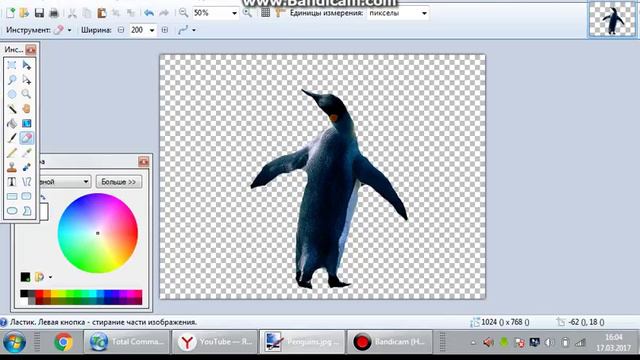640x360 pixels.
Task: Select the Move Selected Pixels tool
Action: point(27,65)
